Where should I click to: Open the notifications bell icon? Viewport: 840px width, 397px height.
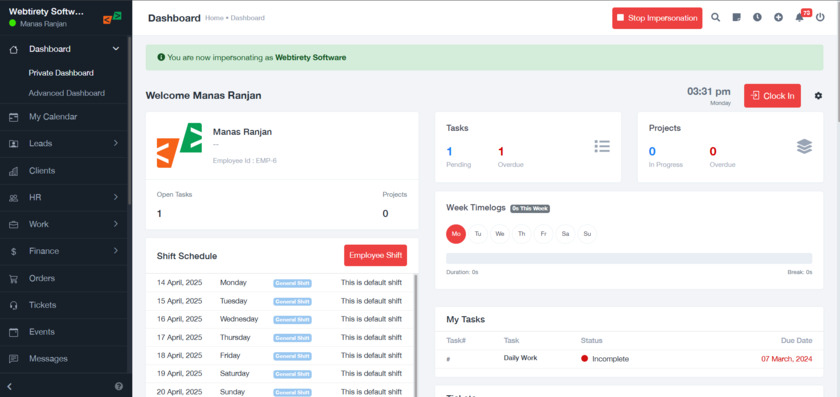coord(799,18)
